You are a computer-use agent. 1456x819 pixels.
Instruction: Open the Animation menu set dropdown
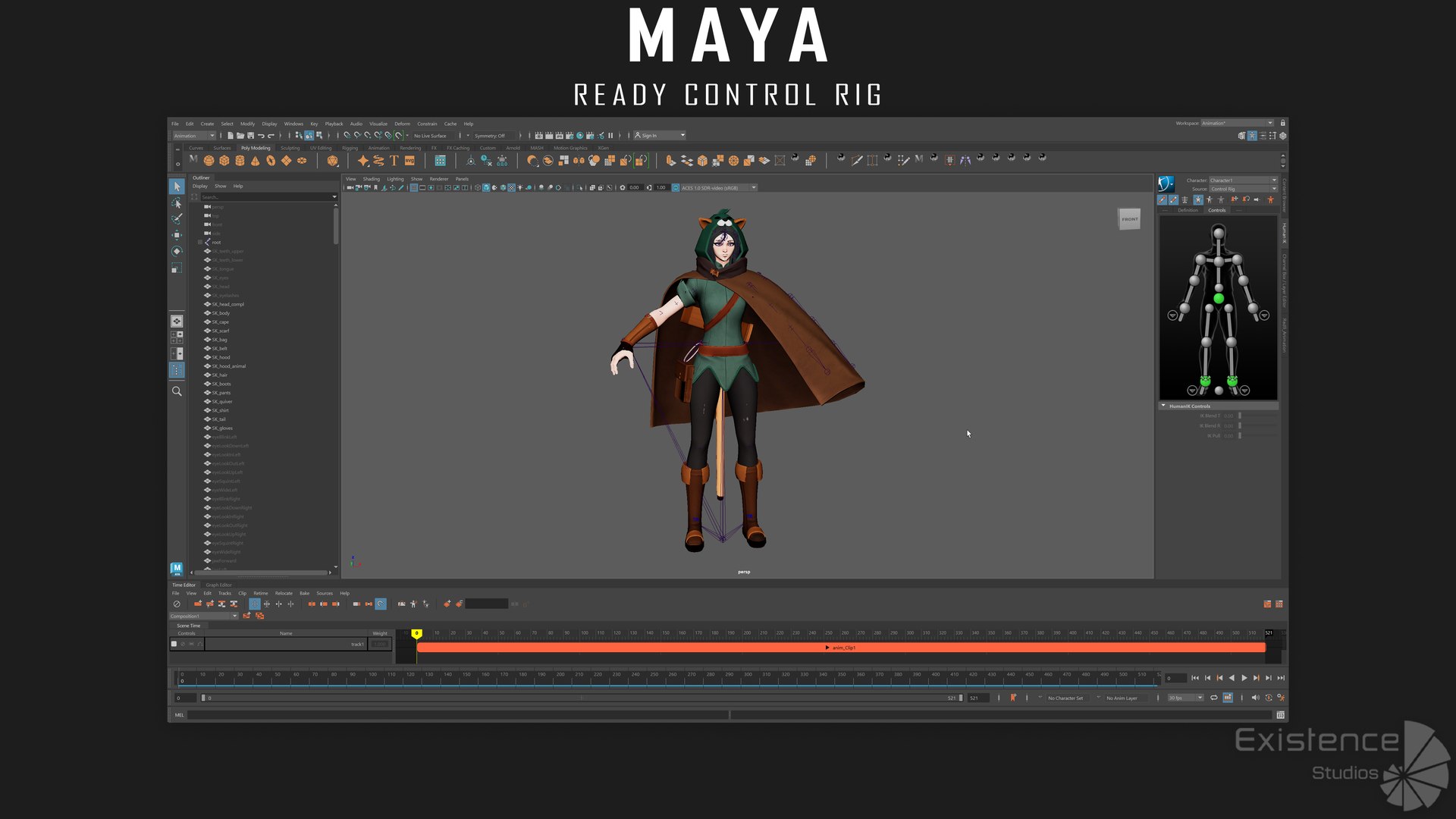tap(194, 136)
